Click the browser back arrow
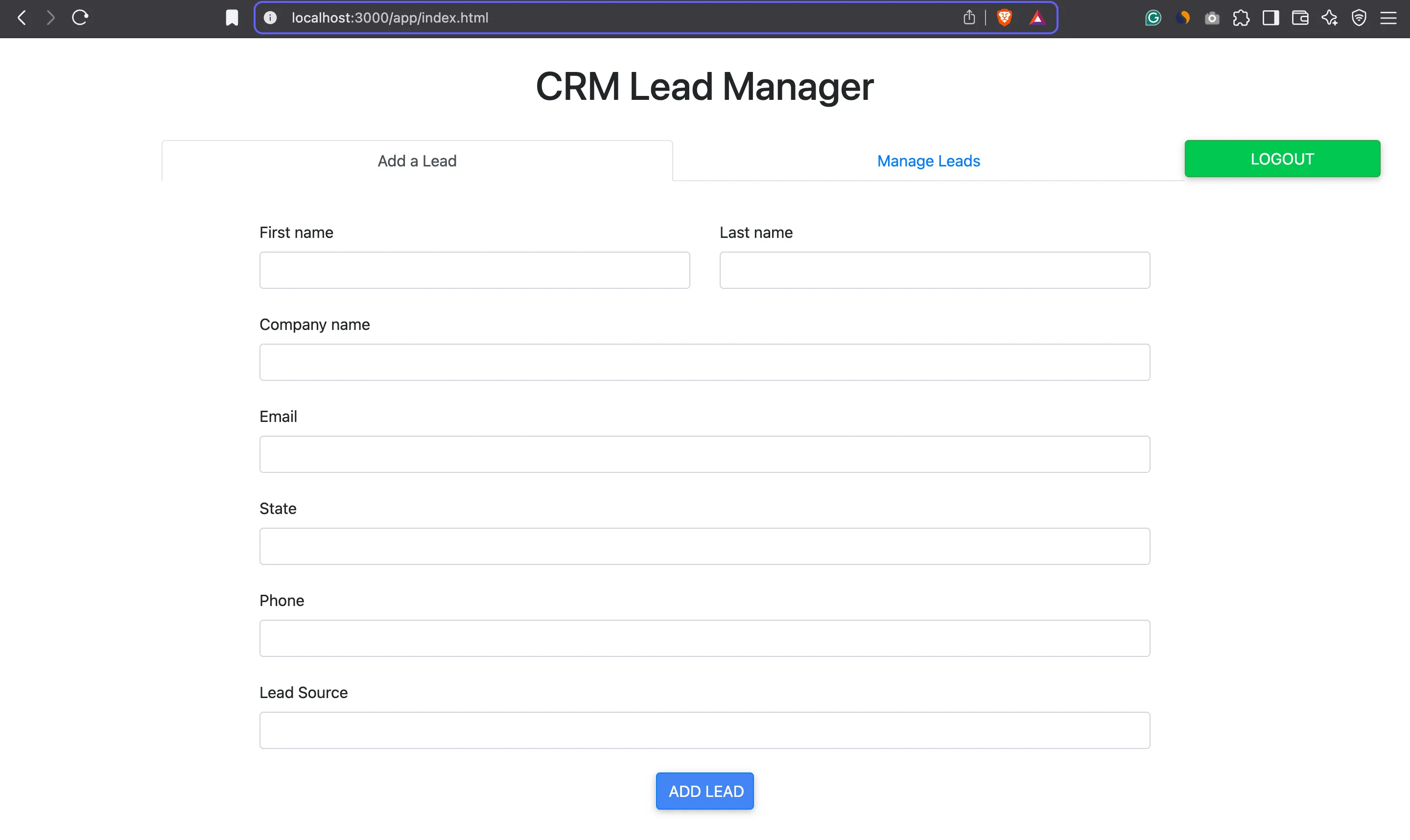 pyautogui.click(x=22, y=18)
